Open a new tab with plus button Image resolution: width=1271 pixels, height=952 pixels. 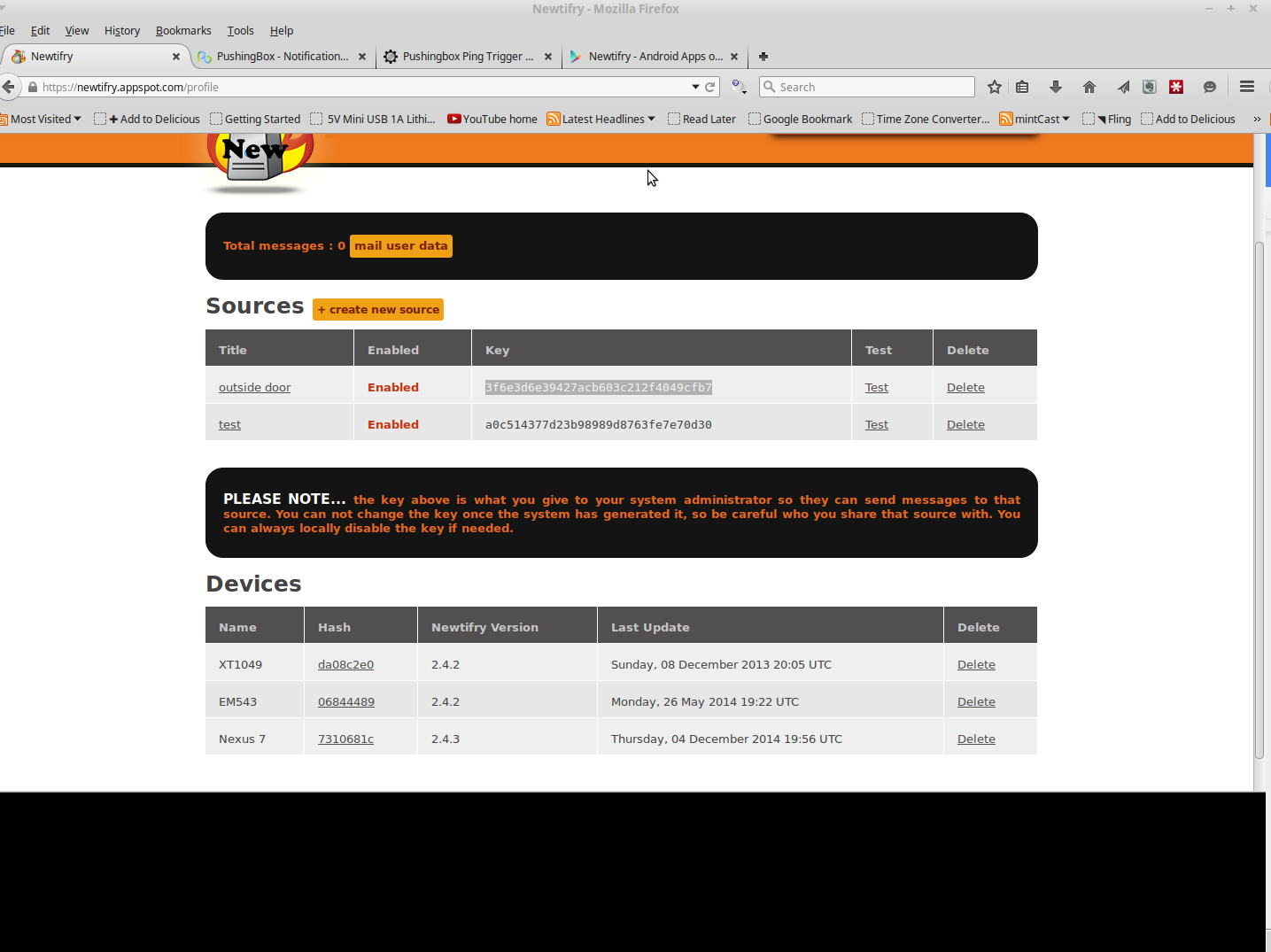[763, 57]
